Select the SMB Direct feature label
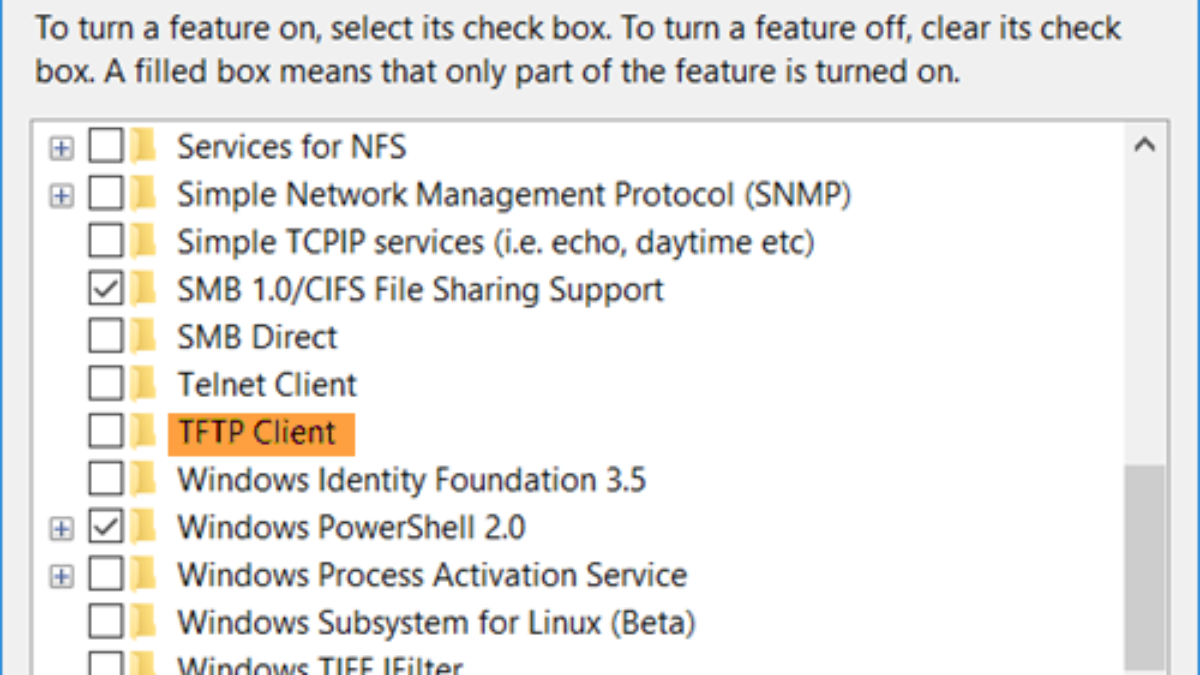This screenshot has height=675, width=1200. [x=257, y=337]
